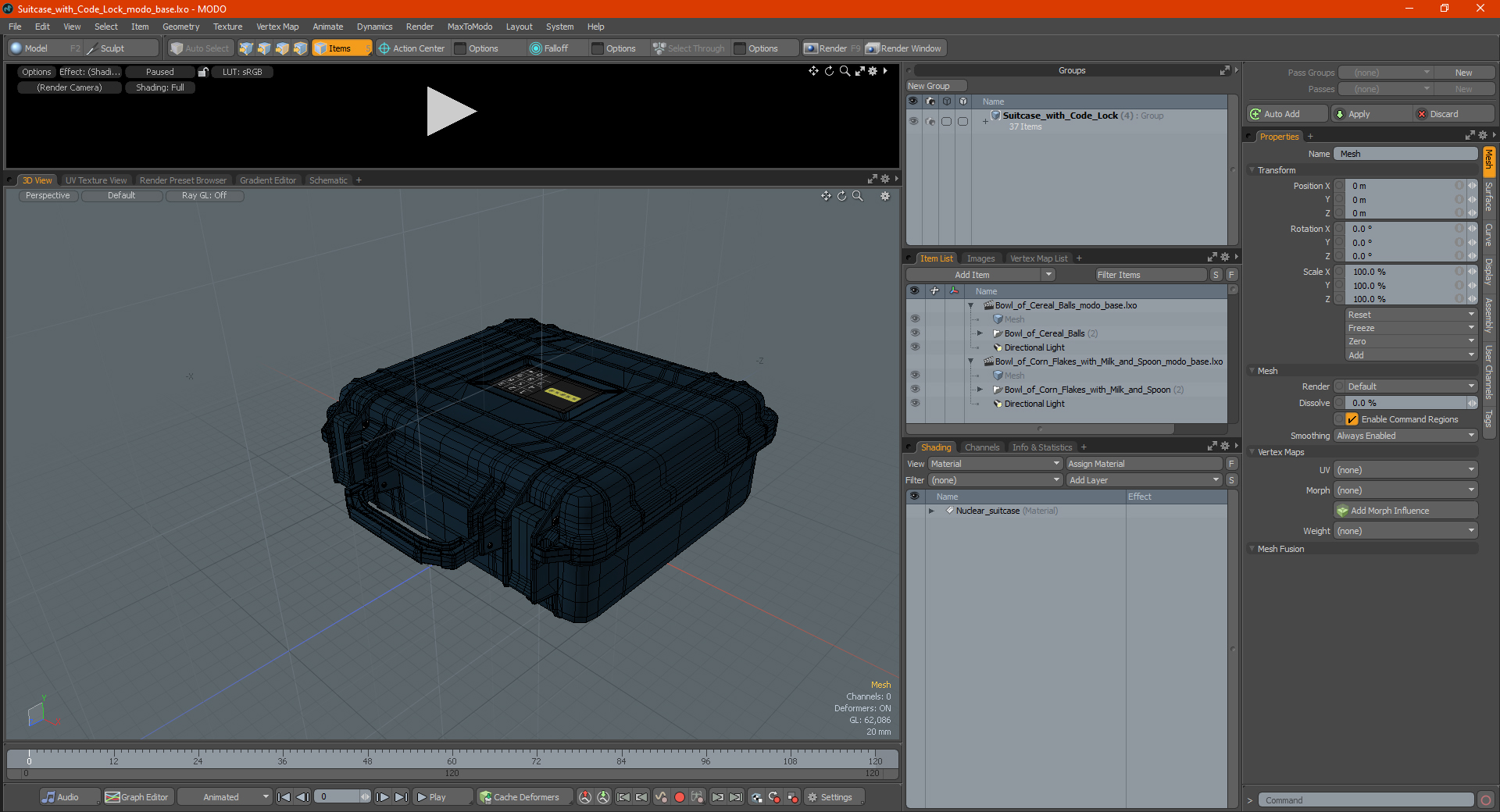The width and height of the screenshot is (1500, 812).
Task: Pan view icon in 3D viewport
Action: (x=826, y=196)
